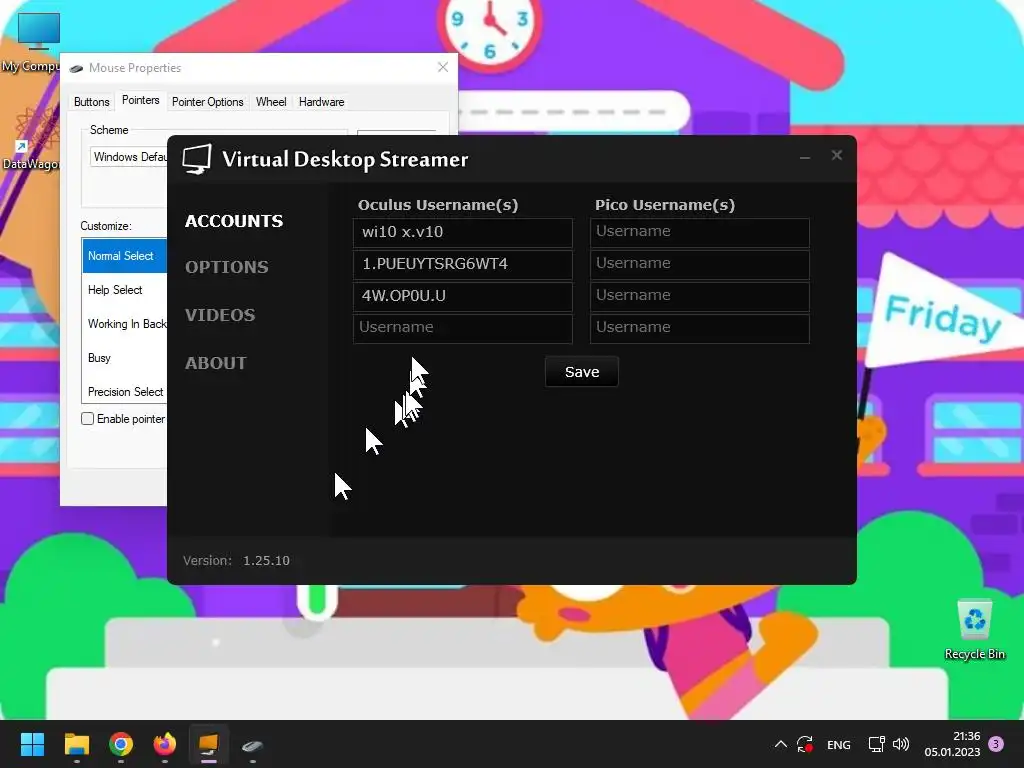
Task: Open the notification badge showing 3
Action: tap(996, 744)
